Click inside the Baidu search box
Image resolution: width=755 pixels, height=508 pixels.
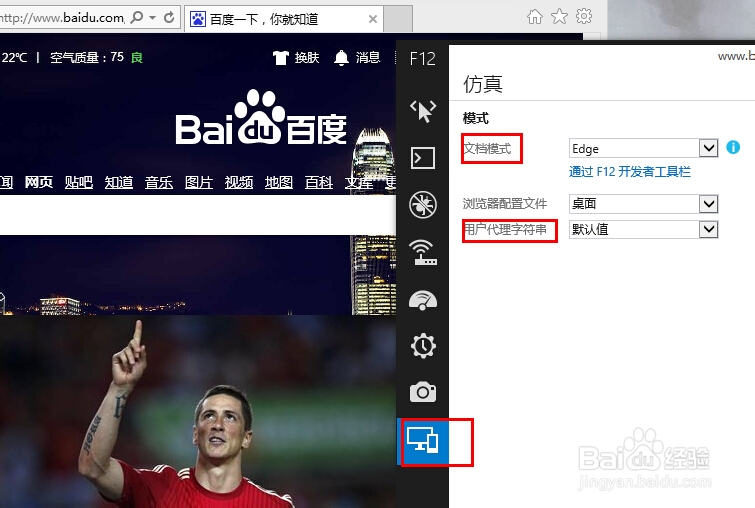point(197,215)
